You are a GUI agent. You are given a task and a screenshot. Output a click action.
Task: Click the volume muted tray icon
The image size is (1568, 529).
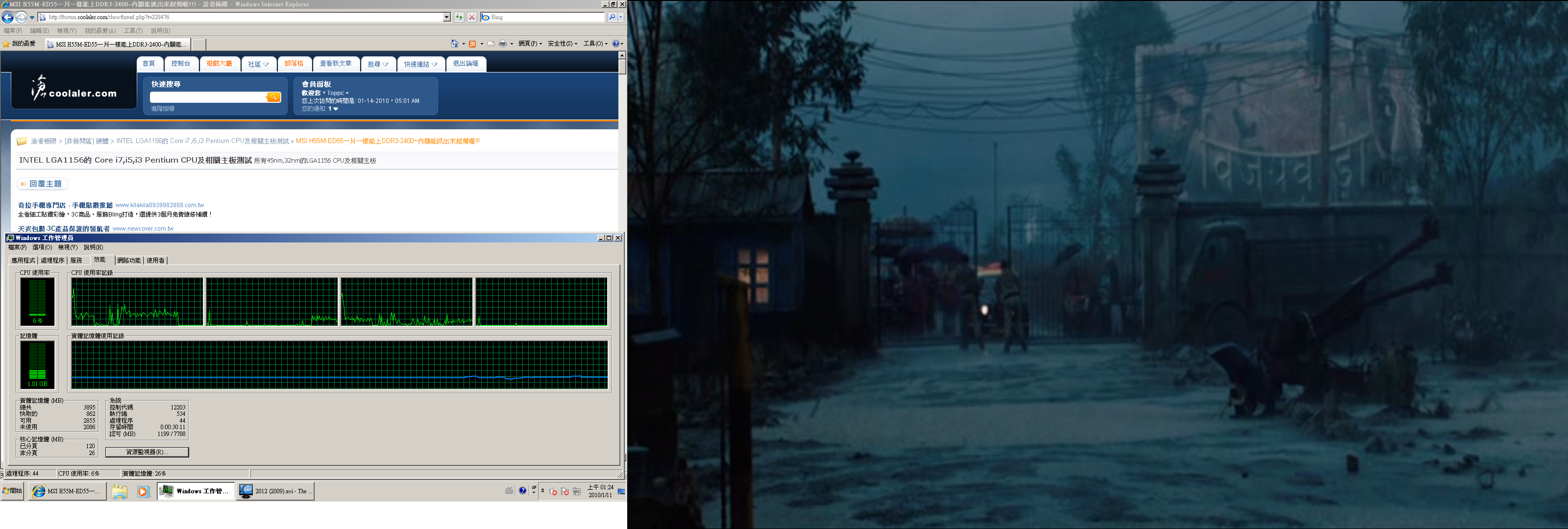(553, 491)
